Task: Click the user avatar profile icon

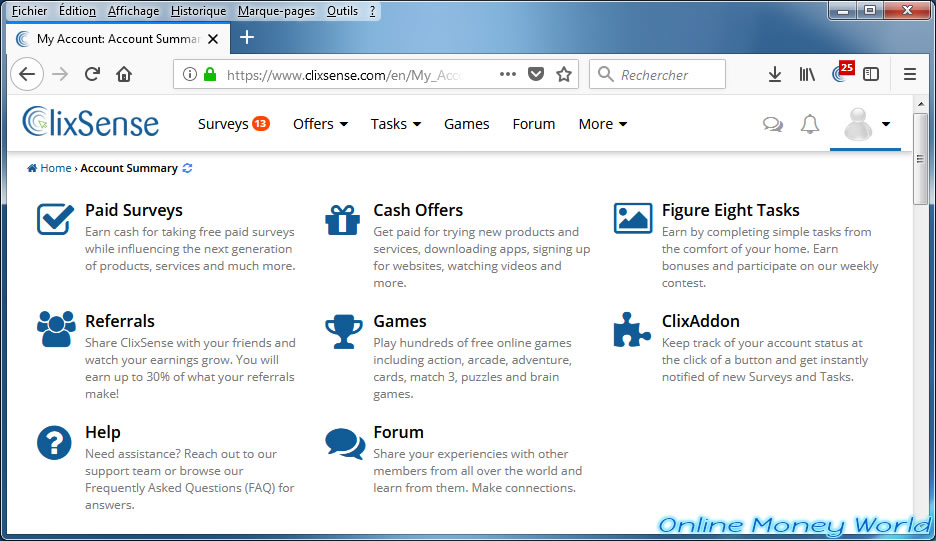Action: pos(858,124)
